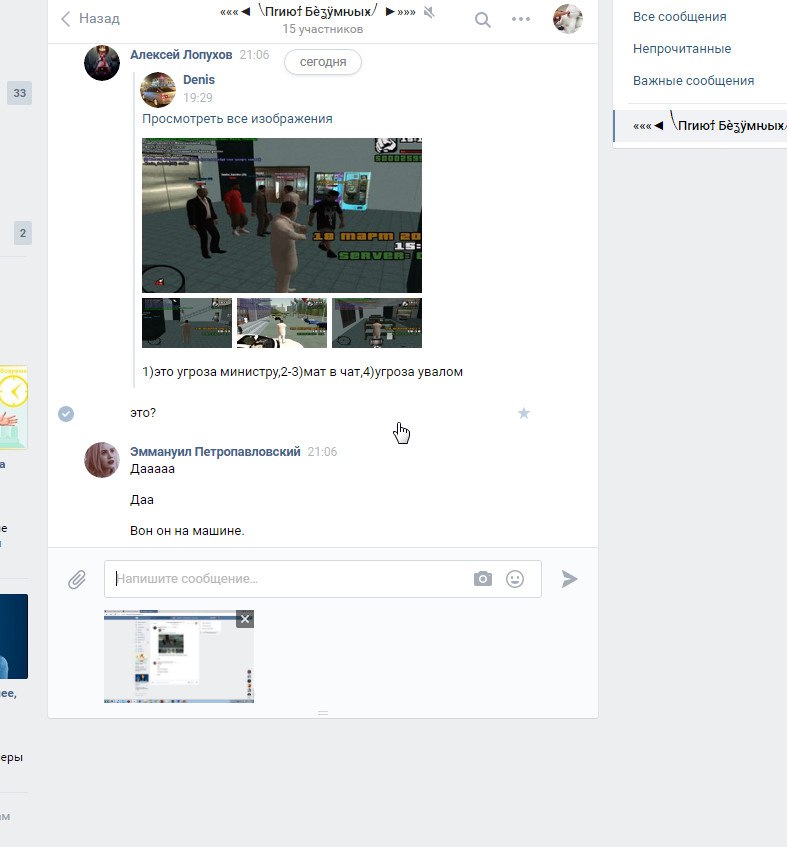Image resolution: width=787 pixels, height=847 pixels.
Task: Open Denis's profile from forwarded message
Action: pos(199,79)
